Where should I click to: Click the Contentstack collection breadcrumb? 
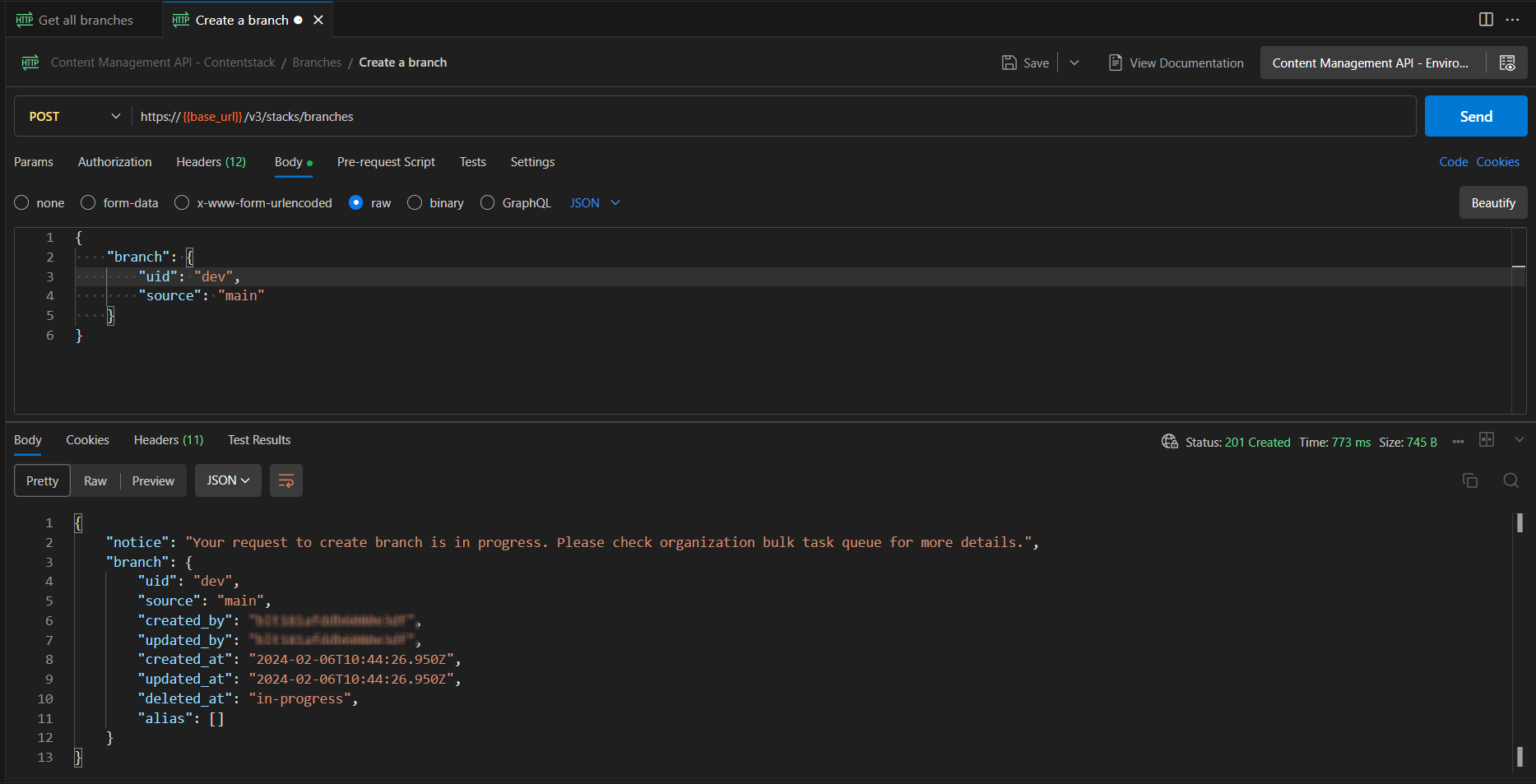coord(163,63)
